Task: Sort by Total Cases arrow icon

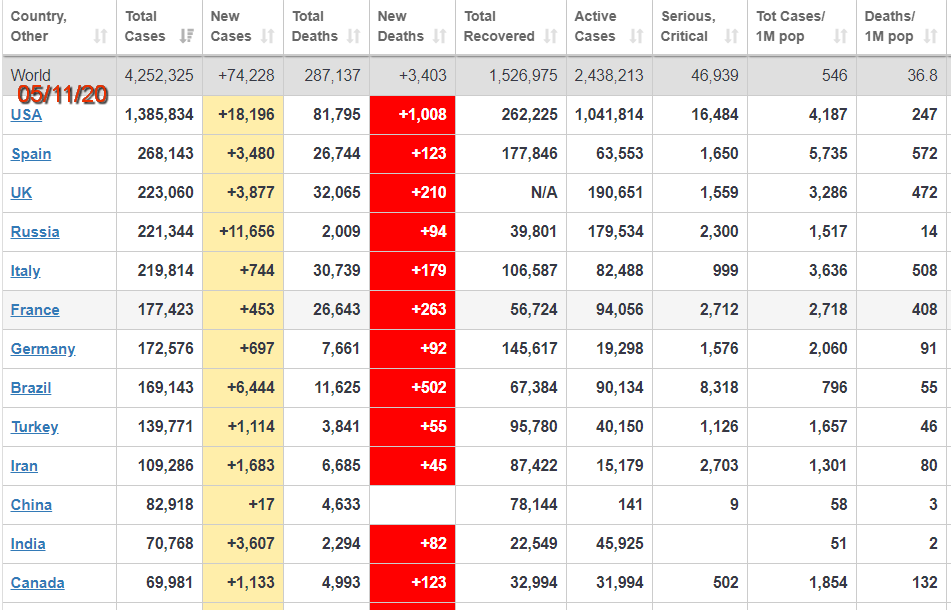Action: click(186, 36)
